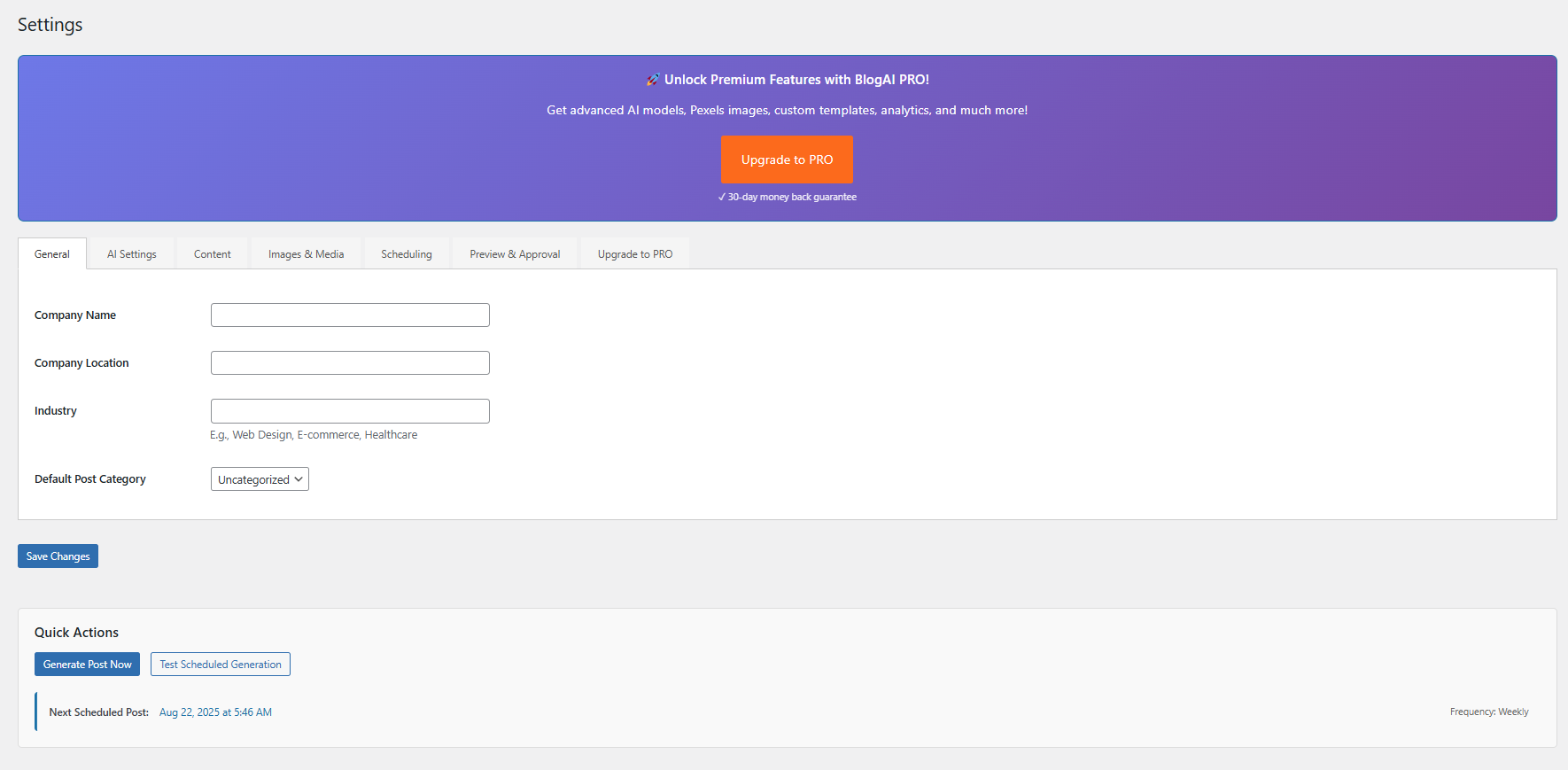
Task: Select the Images & Media tab
Action: pos(306,254)
